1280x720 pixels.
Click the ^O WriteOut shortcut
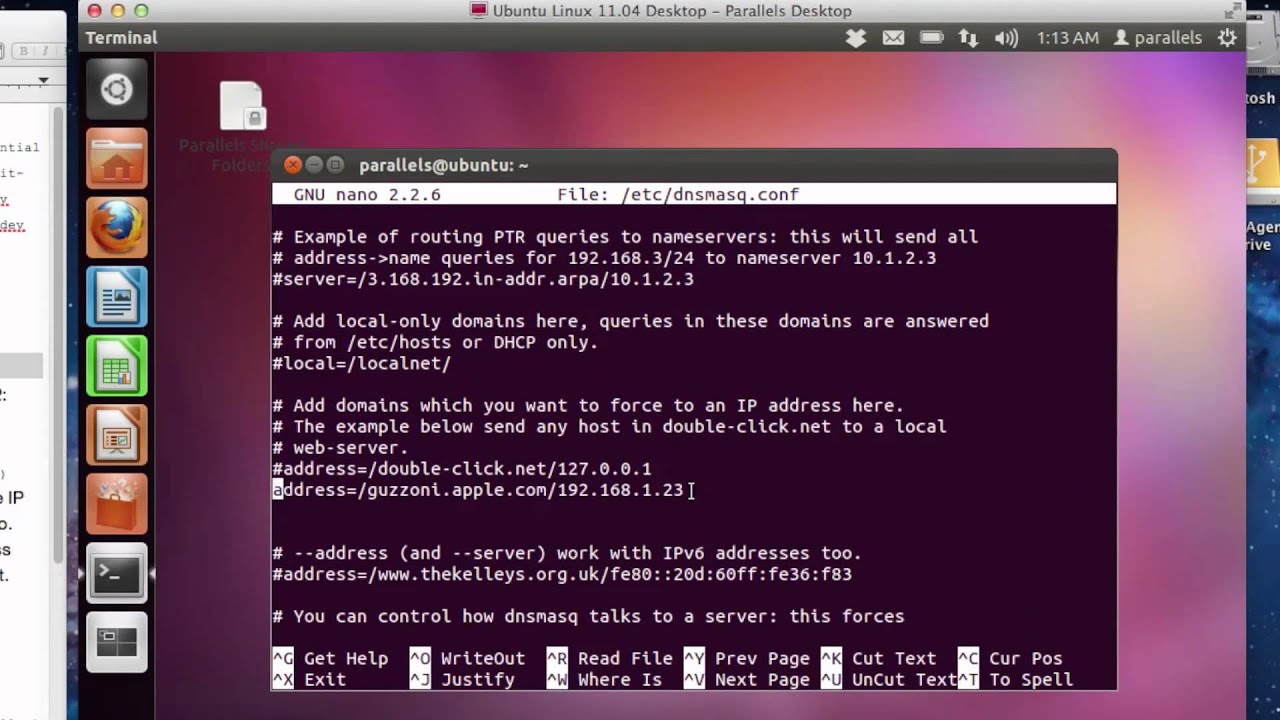(x=467, y=658)
